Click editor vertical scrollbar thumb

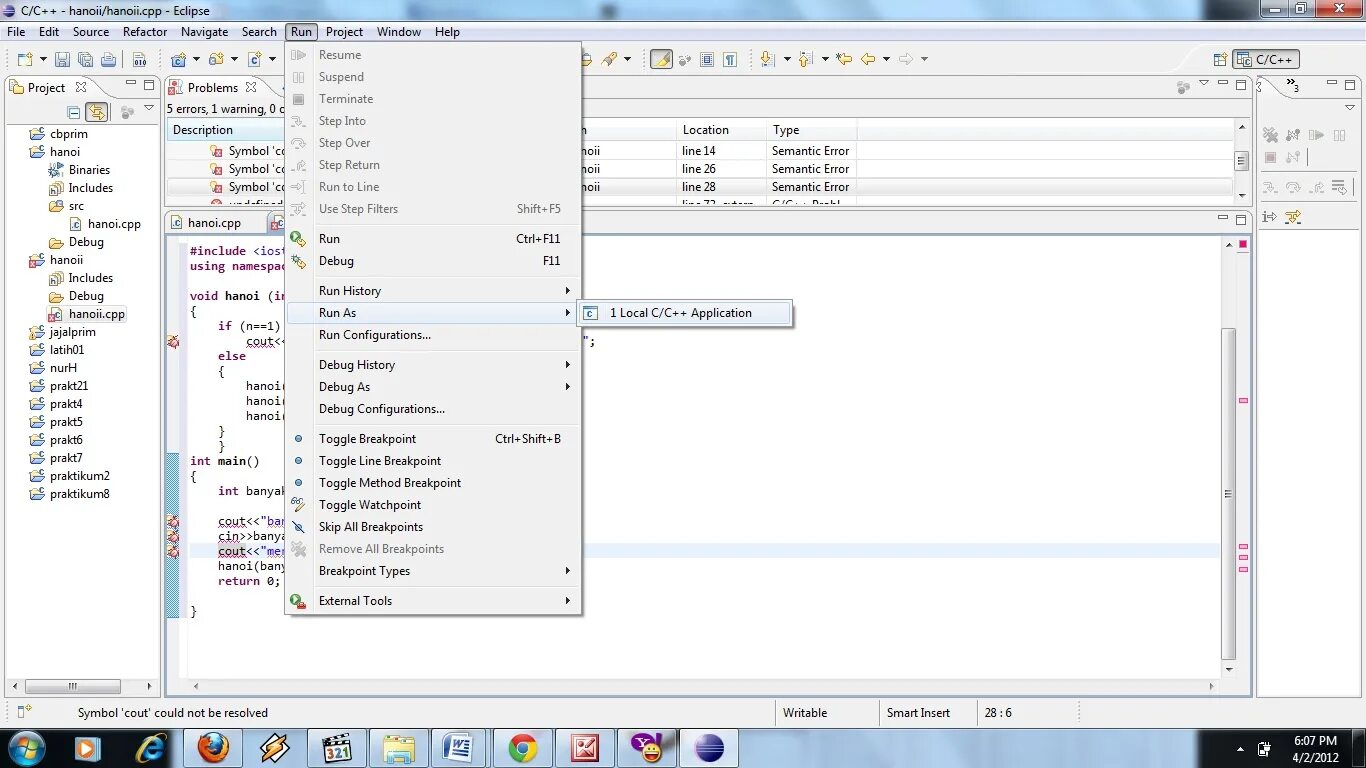pyautogui.click(x=1229, y=494)
